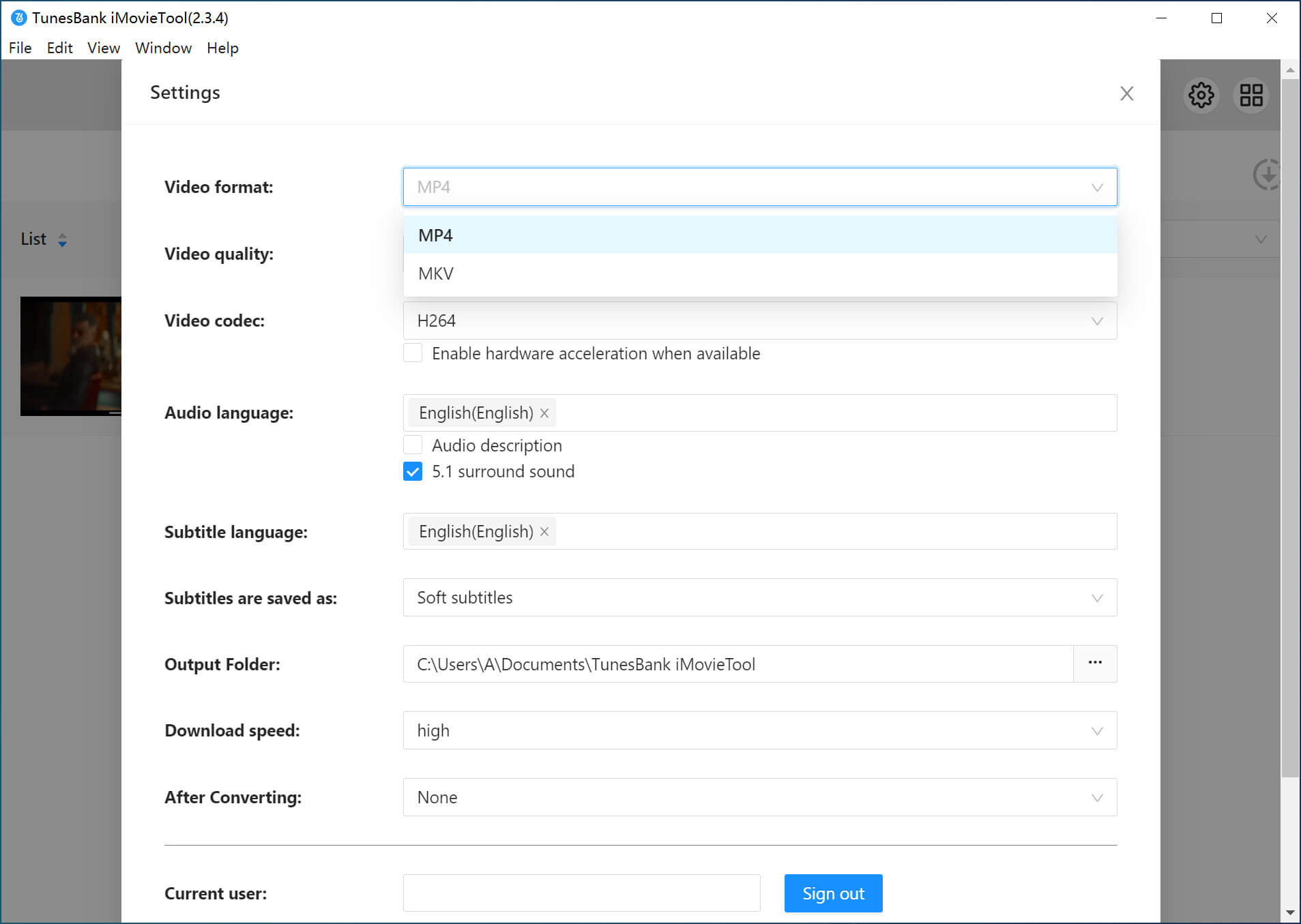Click the Current user input field
The height and width of the screenshot is (924, 1301).
point(581,893)
